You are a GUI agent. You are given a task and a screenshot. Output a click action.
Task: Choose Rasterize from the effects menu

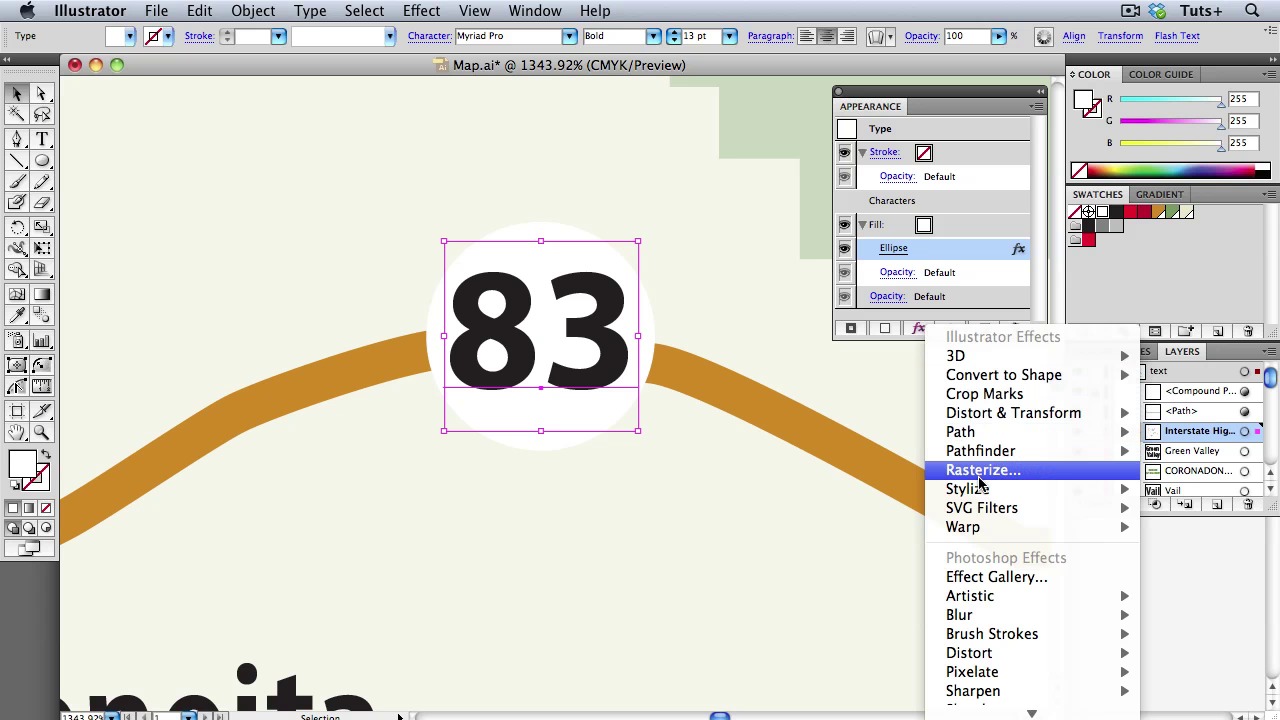click(982, 470)
